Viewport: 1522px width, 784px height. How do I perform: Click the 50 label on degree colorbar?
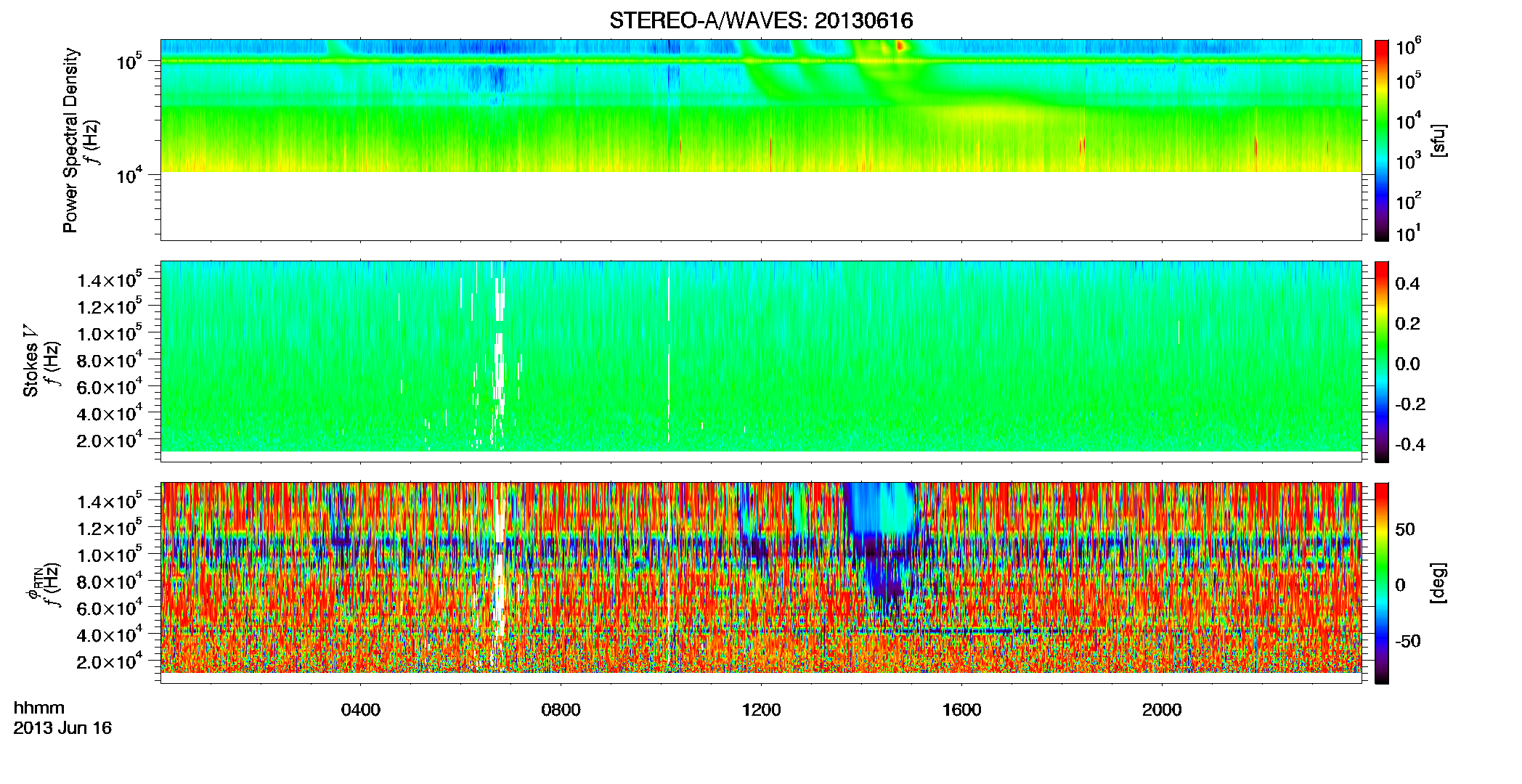pos(1406,529)
